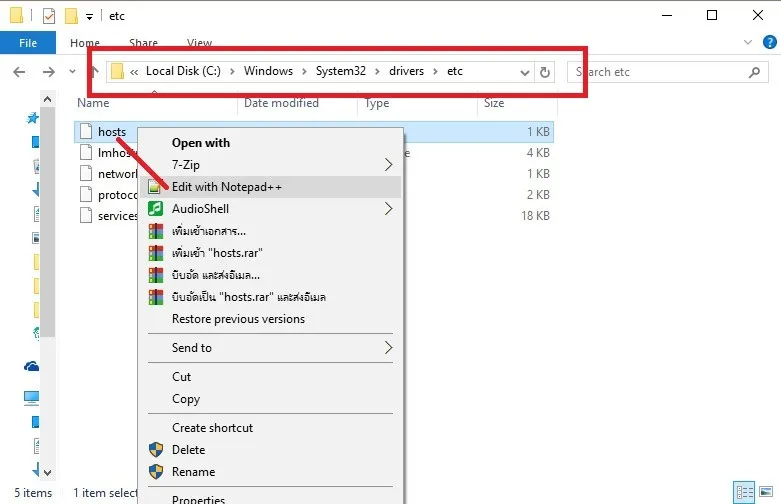The width and height of the screenshot is (781, 504).
Task: Open the 7-Zip submenu entry
Action: (270, 165)
